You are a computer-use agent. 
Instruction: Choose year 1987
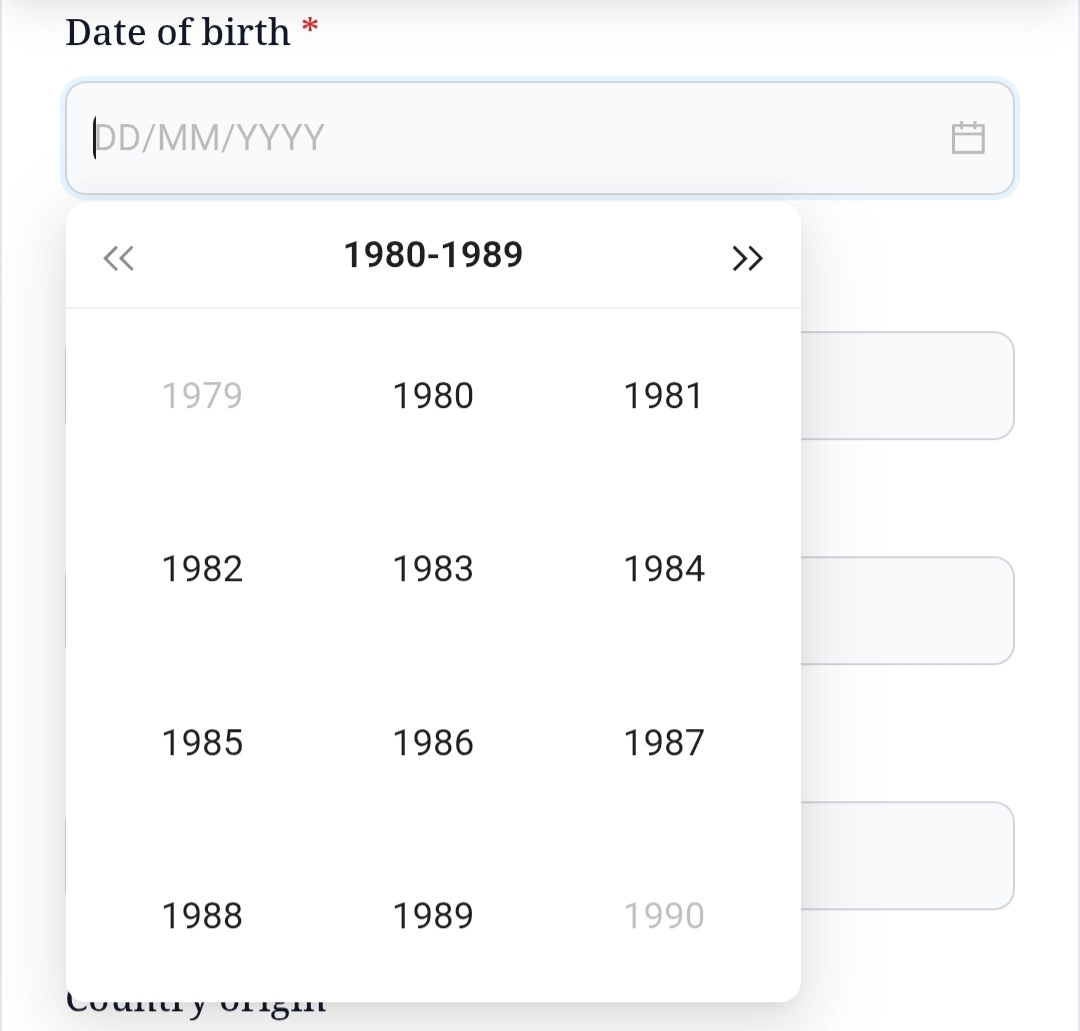[x=664, y=743]
